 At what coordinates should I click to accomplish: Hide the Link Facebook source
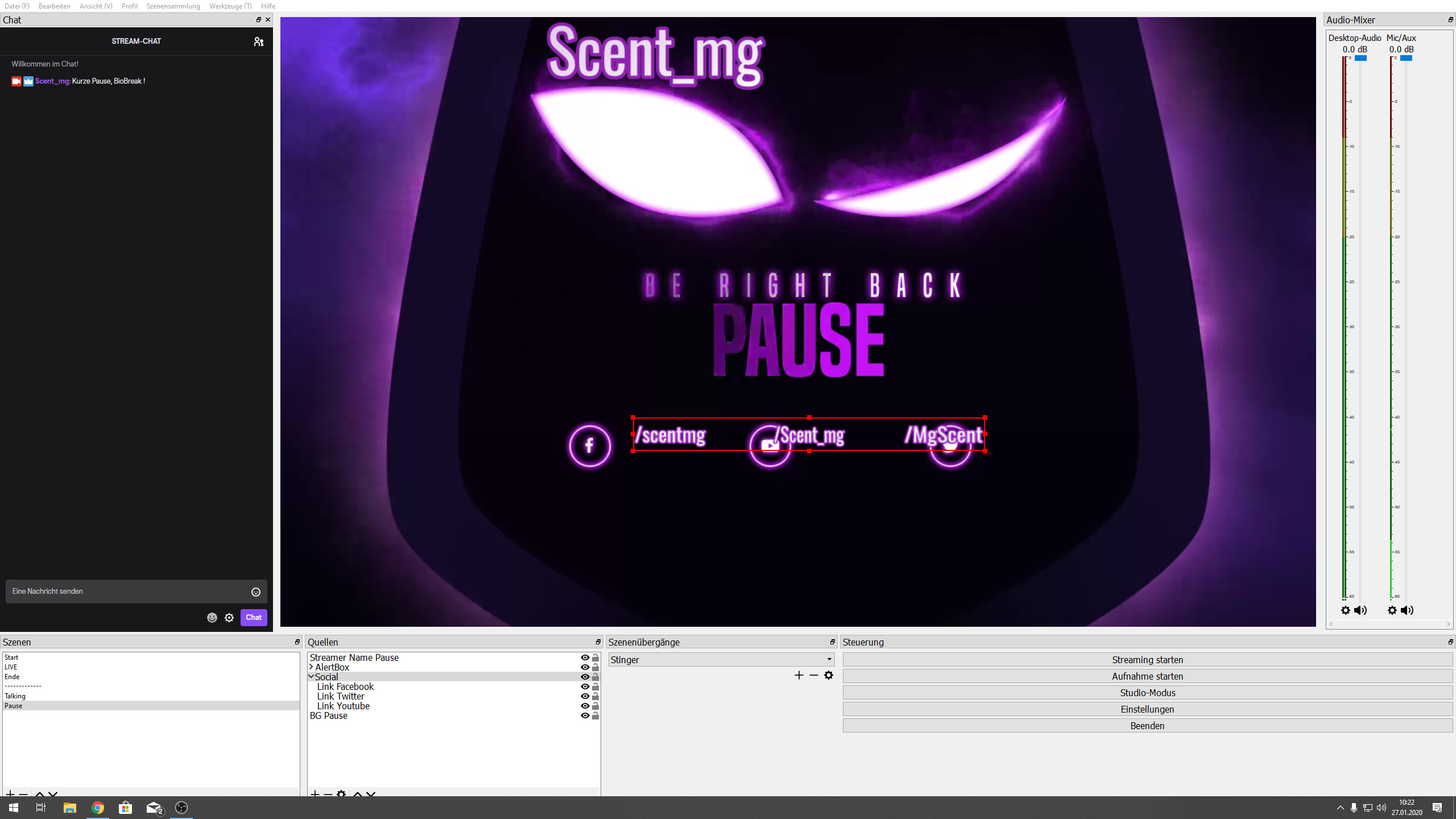pyautogui.click(x=585, y=686)
